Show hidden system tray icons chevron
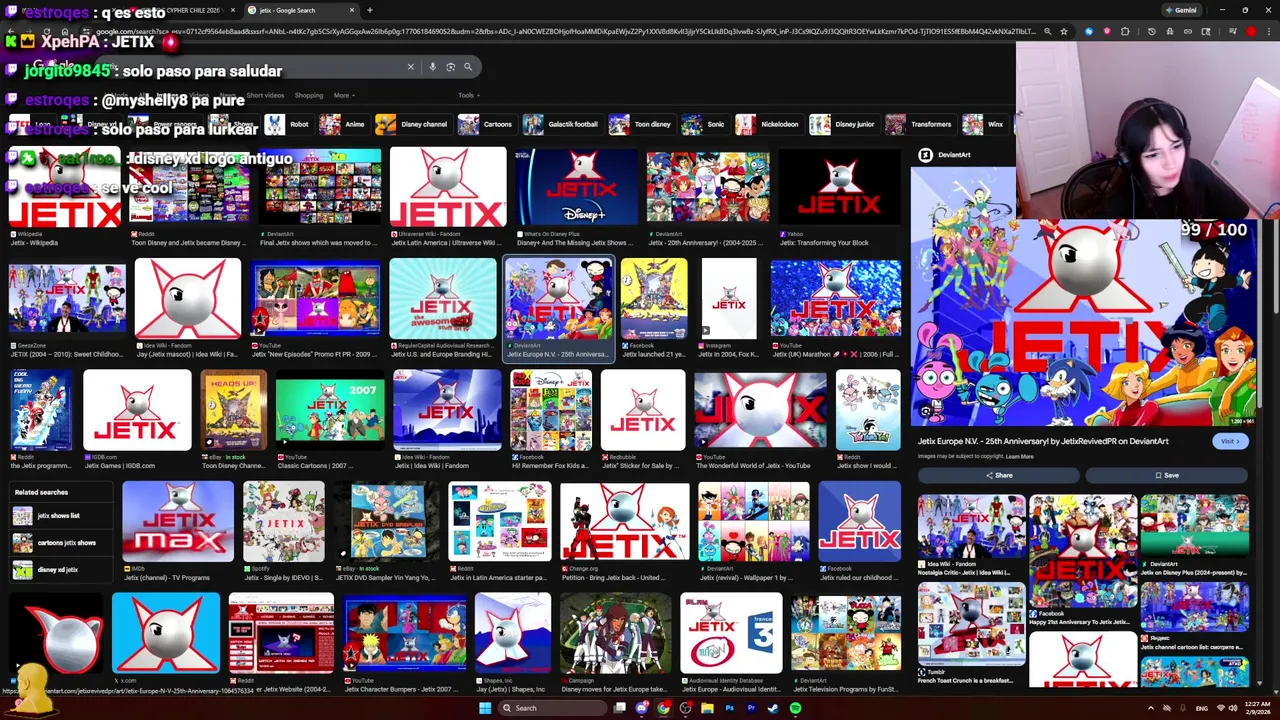 coord(1150,708)
